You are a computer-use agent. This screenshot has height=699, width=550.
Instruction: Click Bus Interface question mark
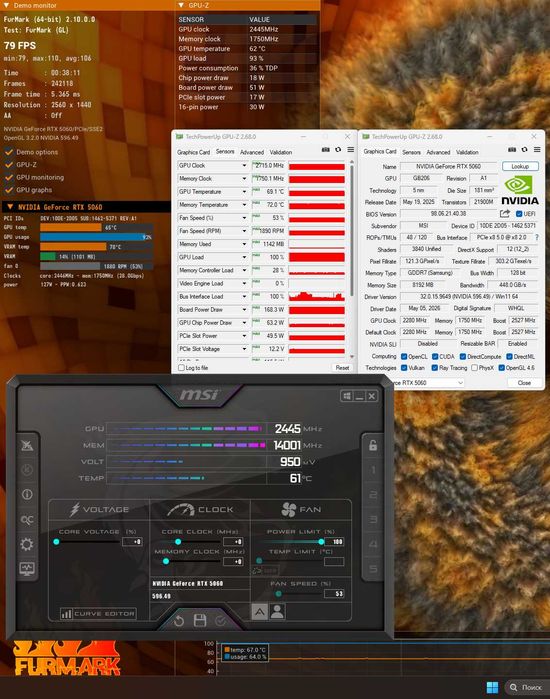pos(537,237)
